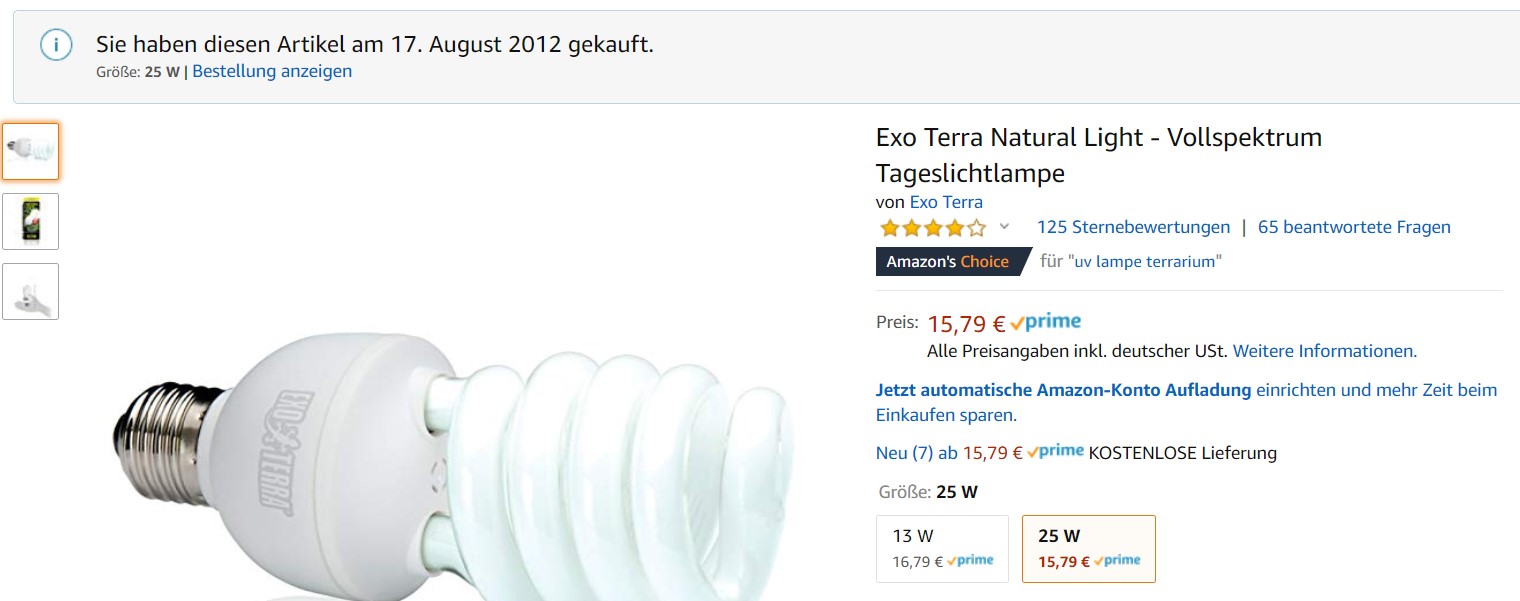Select the third hand-holding-lamp thumbnail

coord(30,291)
